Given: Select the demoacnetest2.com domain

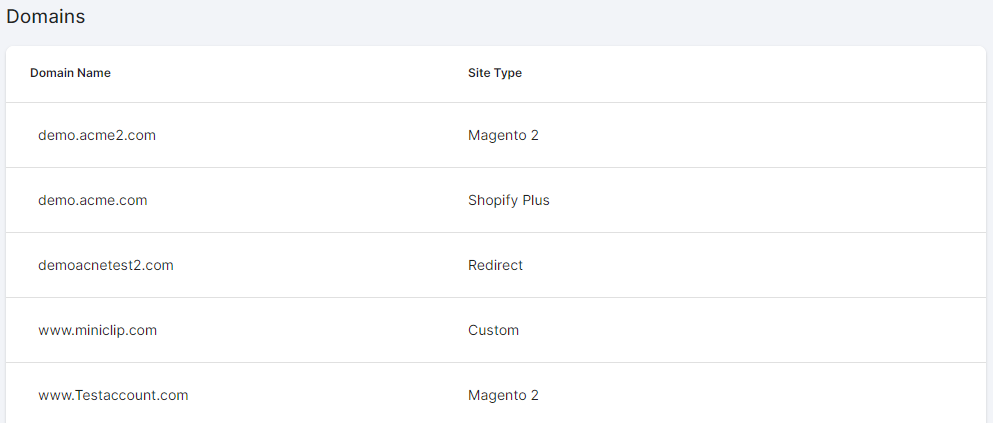Looking at the screenshot, I should [106, 265].
